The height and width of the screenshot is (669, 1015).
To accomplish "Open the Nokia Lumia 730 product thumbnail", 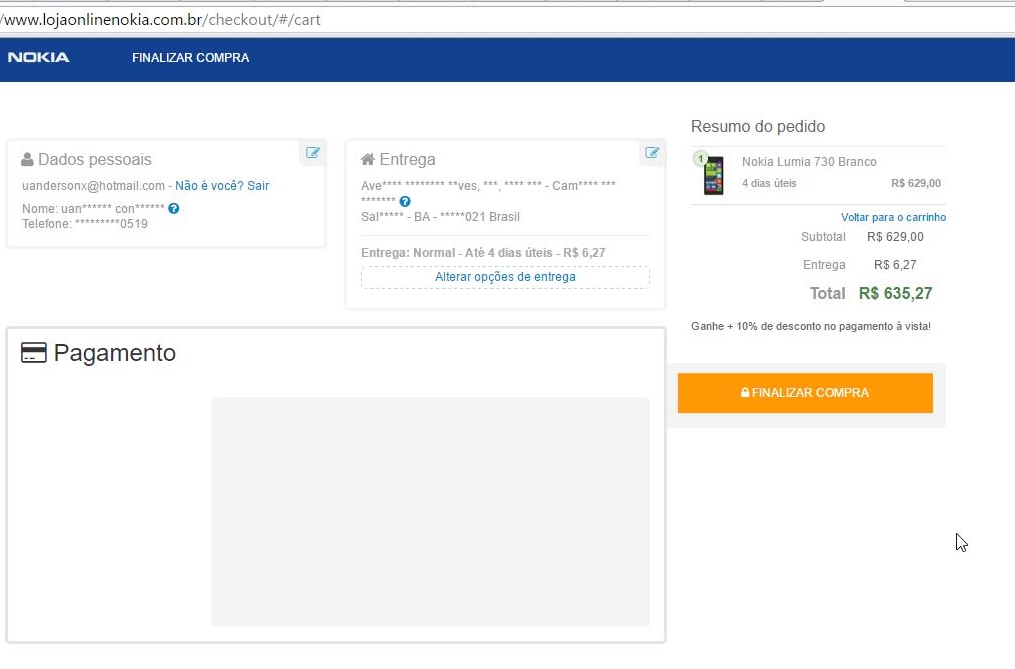I will pyautogui.click(x=713, y=176).
